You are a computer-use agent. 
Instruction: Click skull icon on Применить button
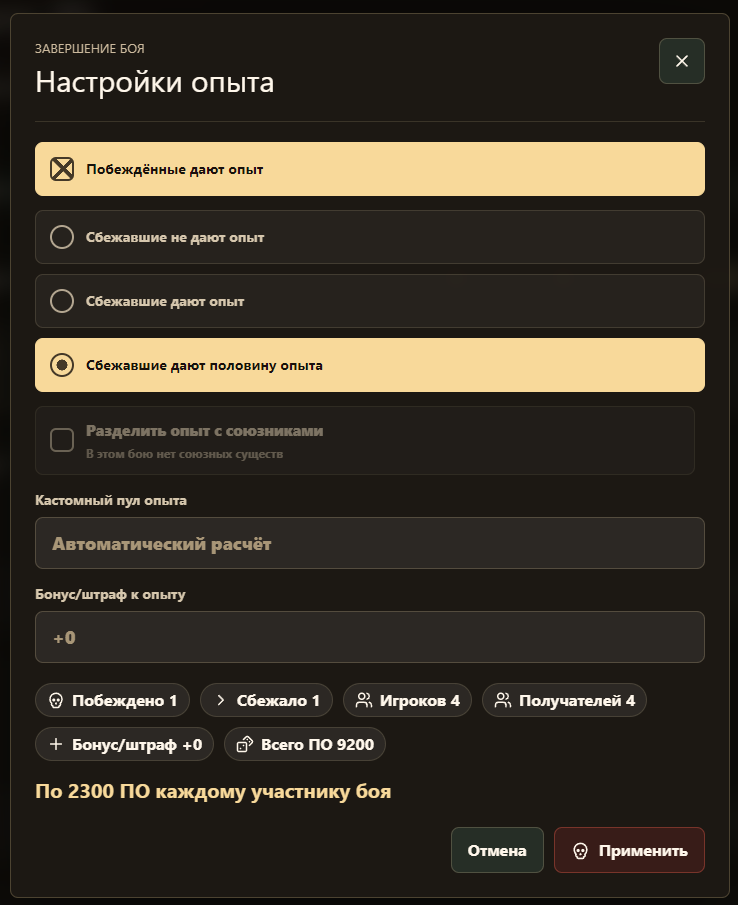(580, 851)
